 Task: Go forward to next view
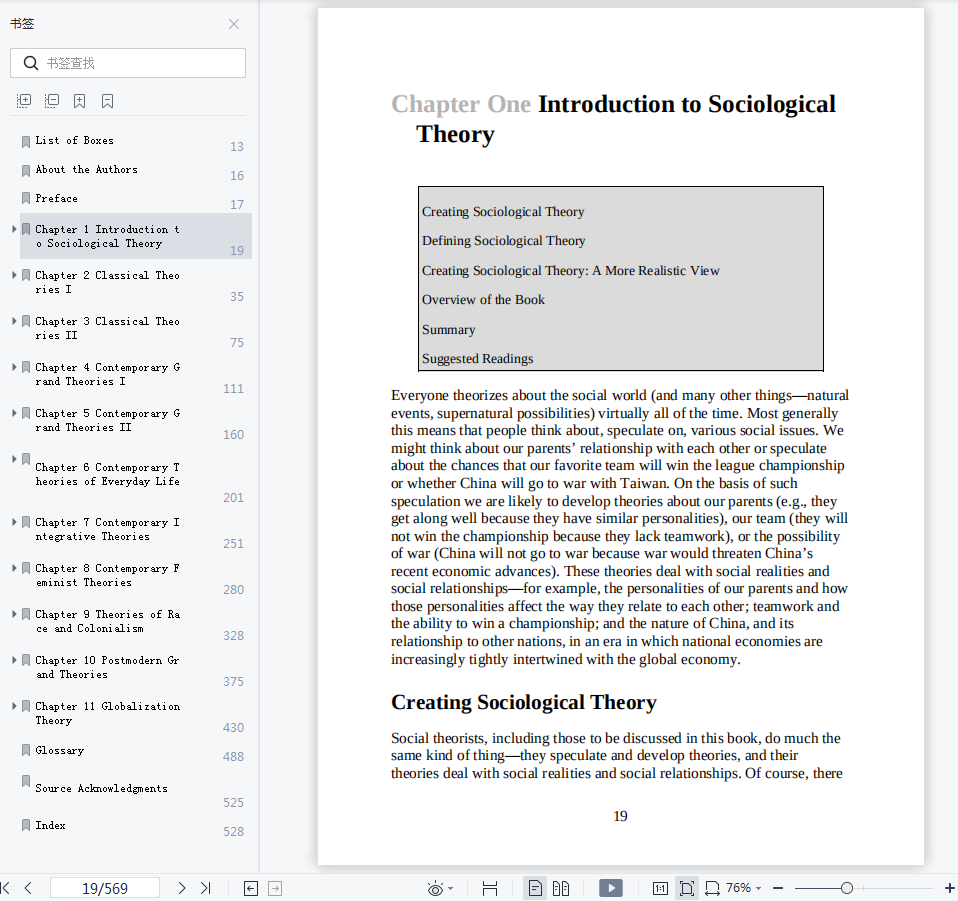pos(276,888)
